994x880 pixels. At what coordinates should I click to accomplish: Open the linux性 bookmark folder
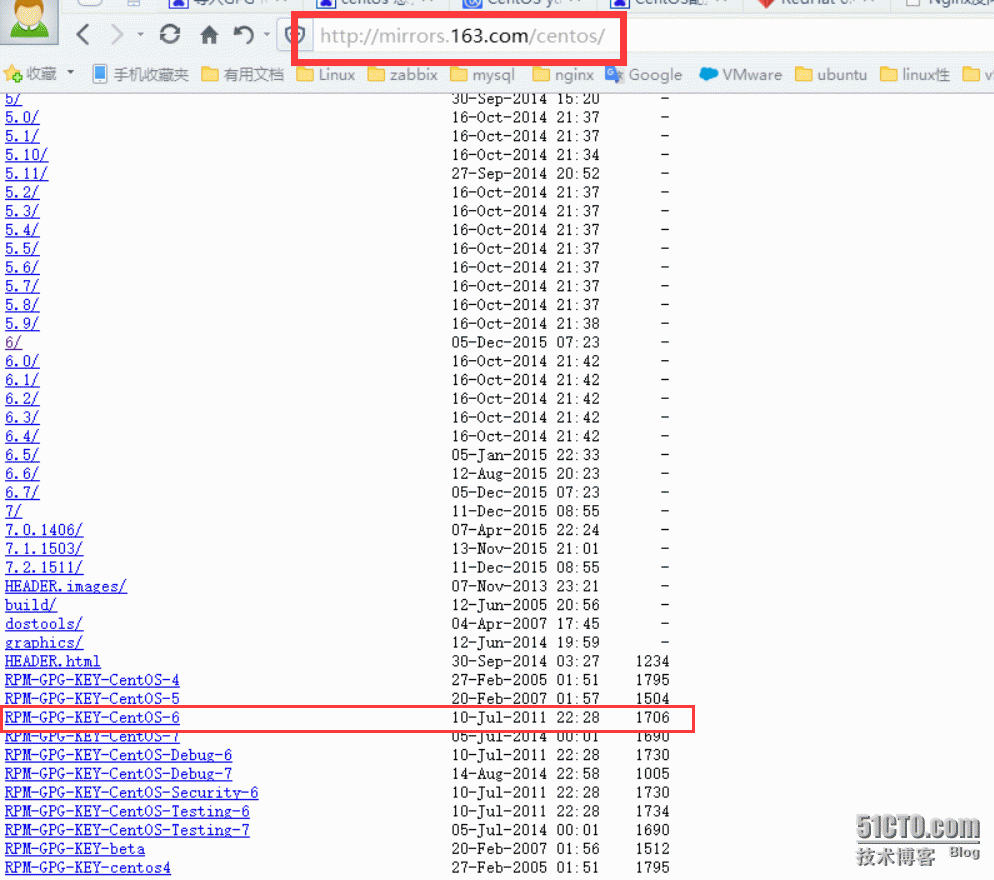(915, 75)
